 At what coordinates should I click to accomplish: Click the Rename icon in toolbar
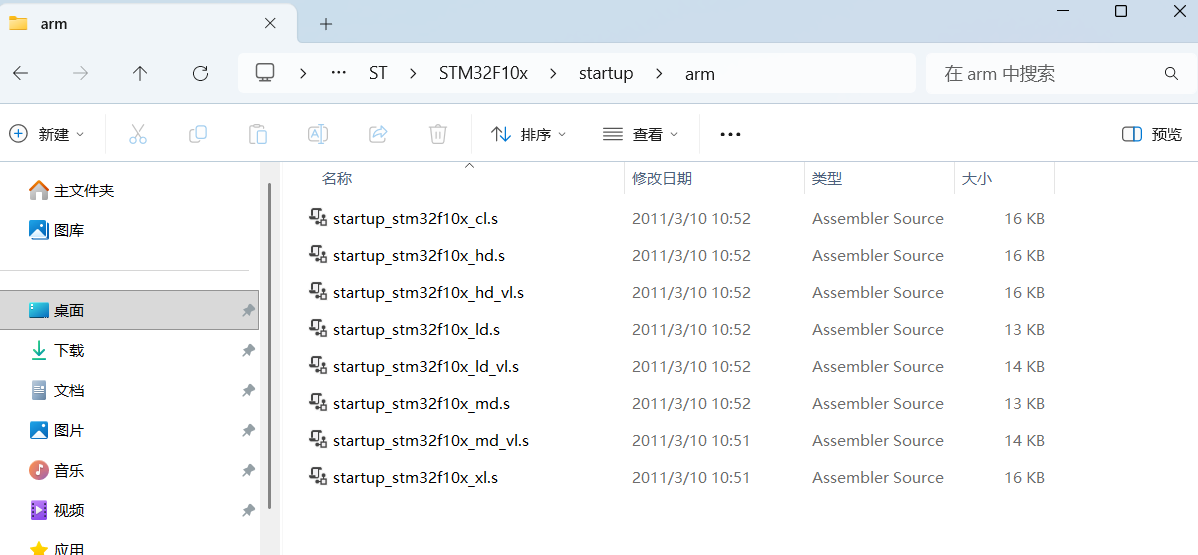(318, 135)
